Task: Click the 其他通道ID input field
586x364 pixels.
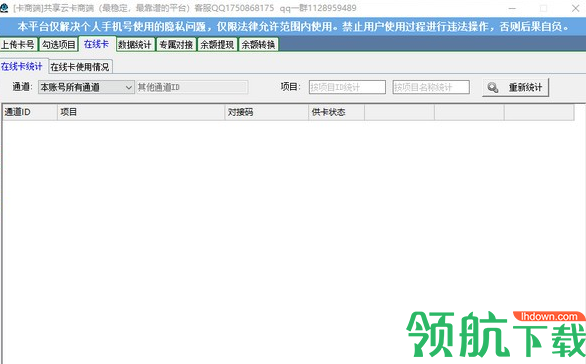Action: pyautogui.click(x=192, y=87)
